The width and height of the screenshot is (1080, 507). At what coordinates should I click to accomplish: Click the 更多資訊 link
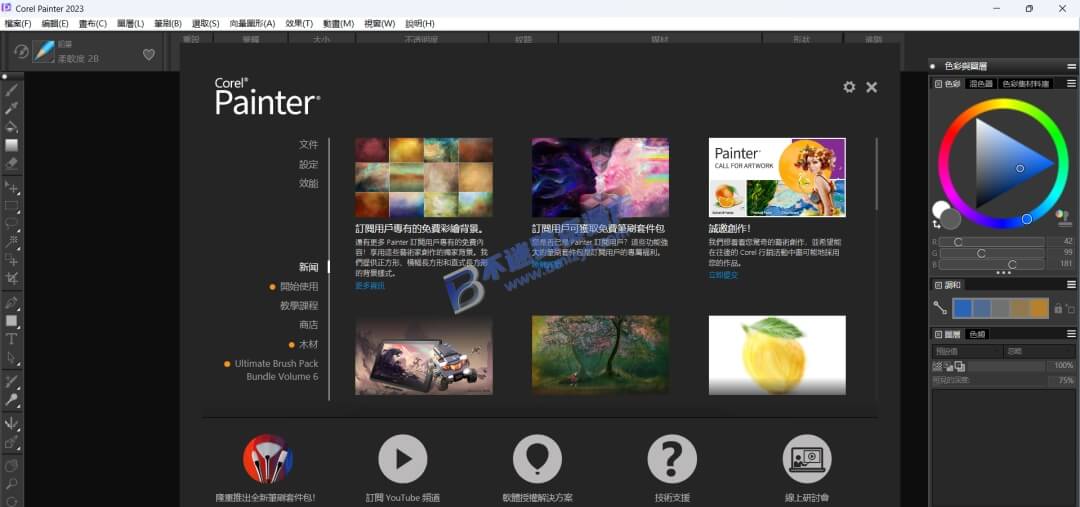[370, 285]
